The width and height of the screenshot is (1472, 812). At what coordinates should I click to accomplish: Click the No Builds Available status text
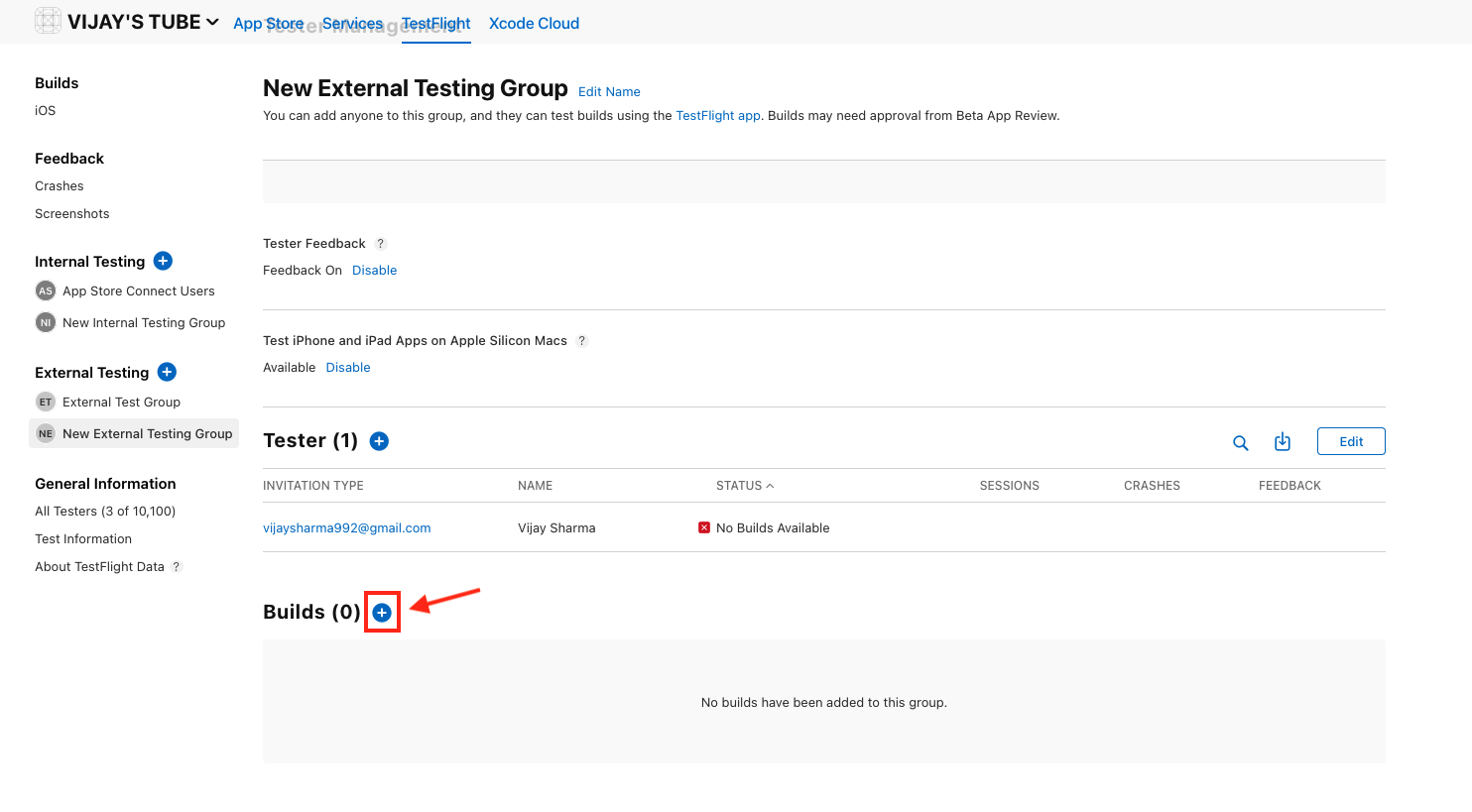click(773, 527)
